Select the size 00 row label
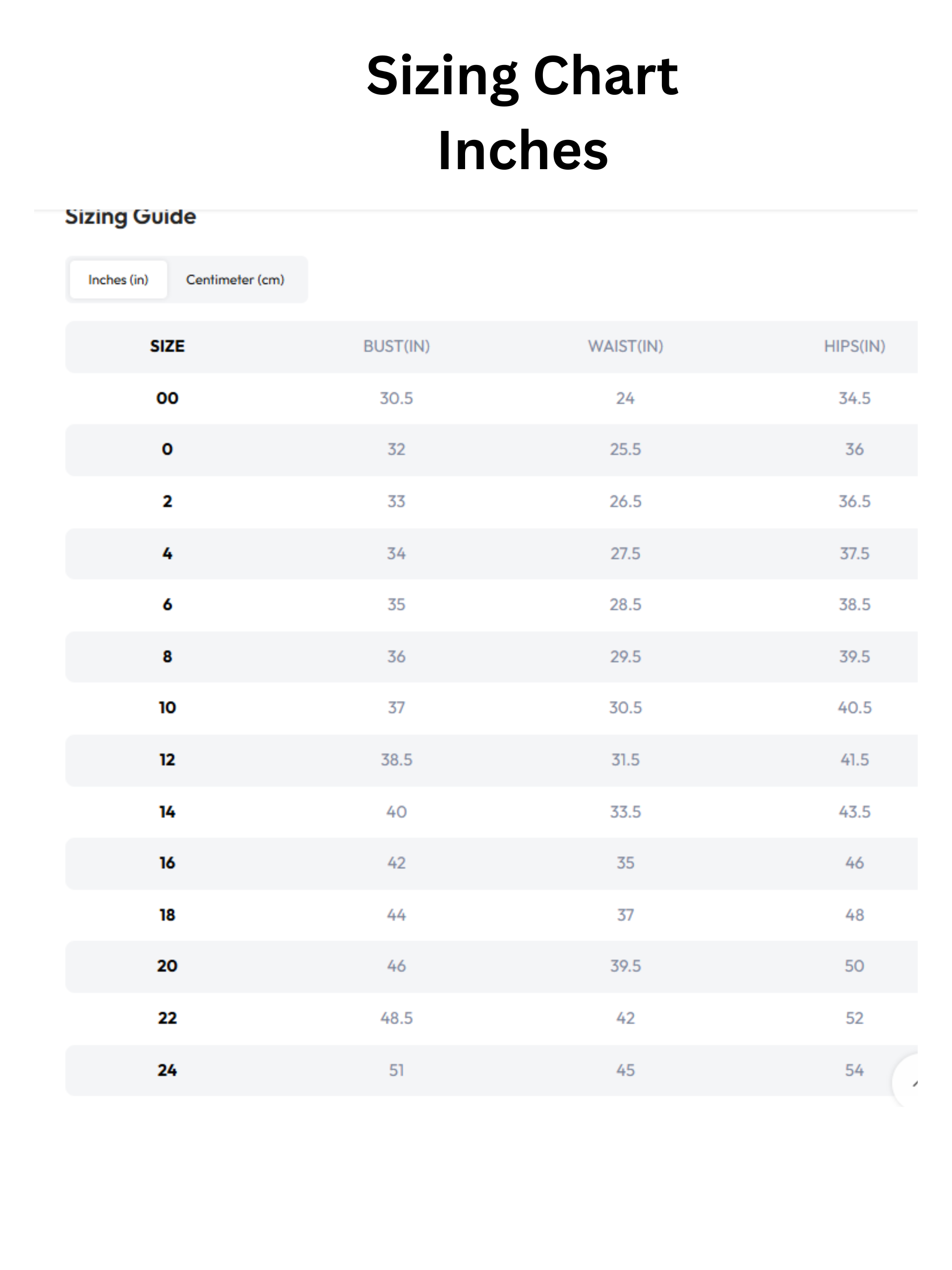The image size is (952, 1270). [x=167, y=398]
